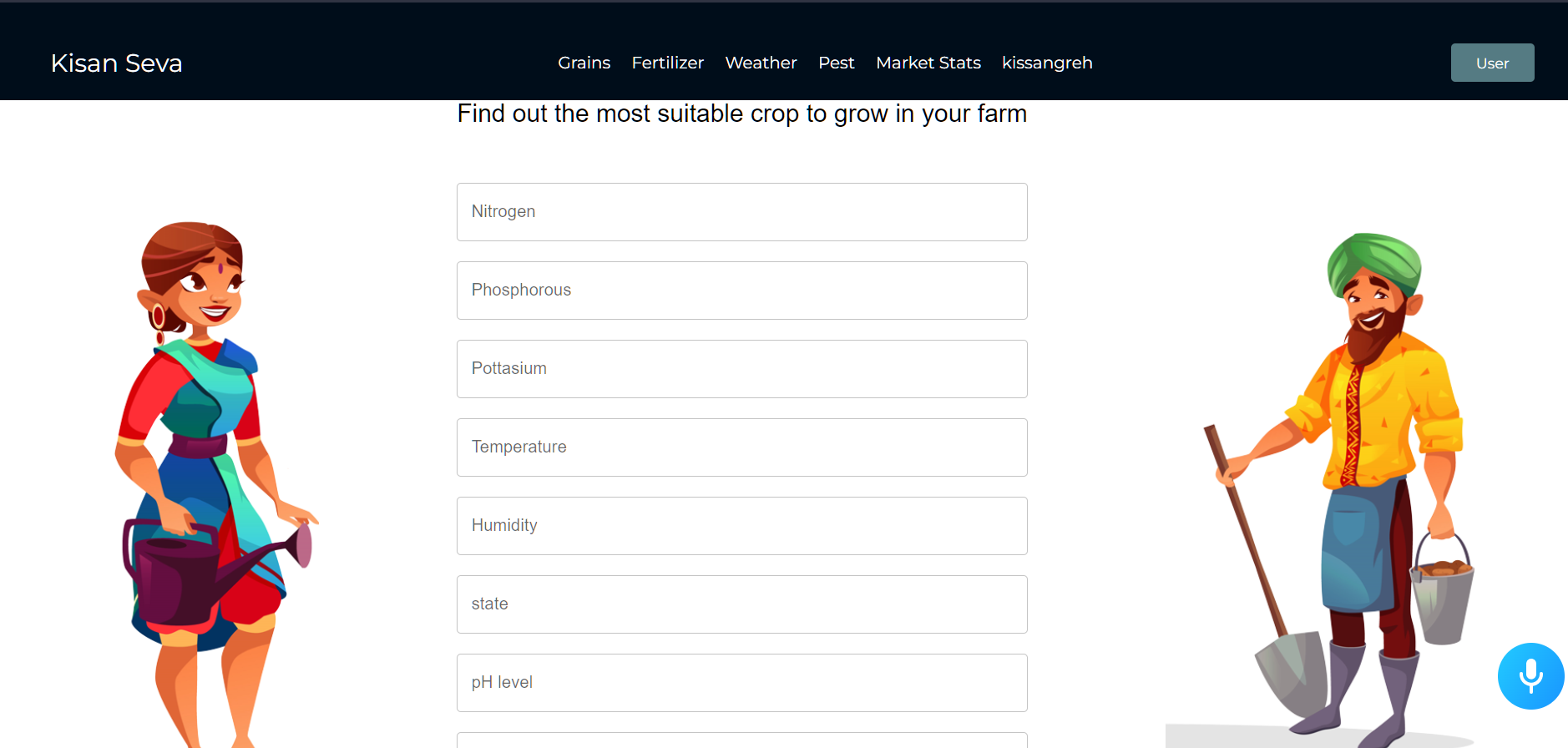Focus the pH level input box

(741, 682)
